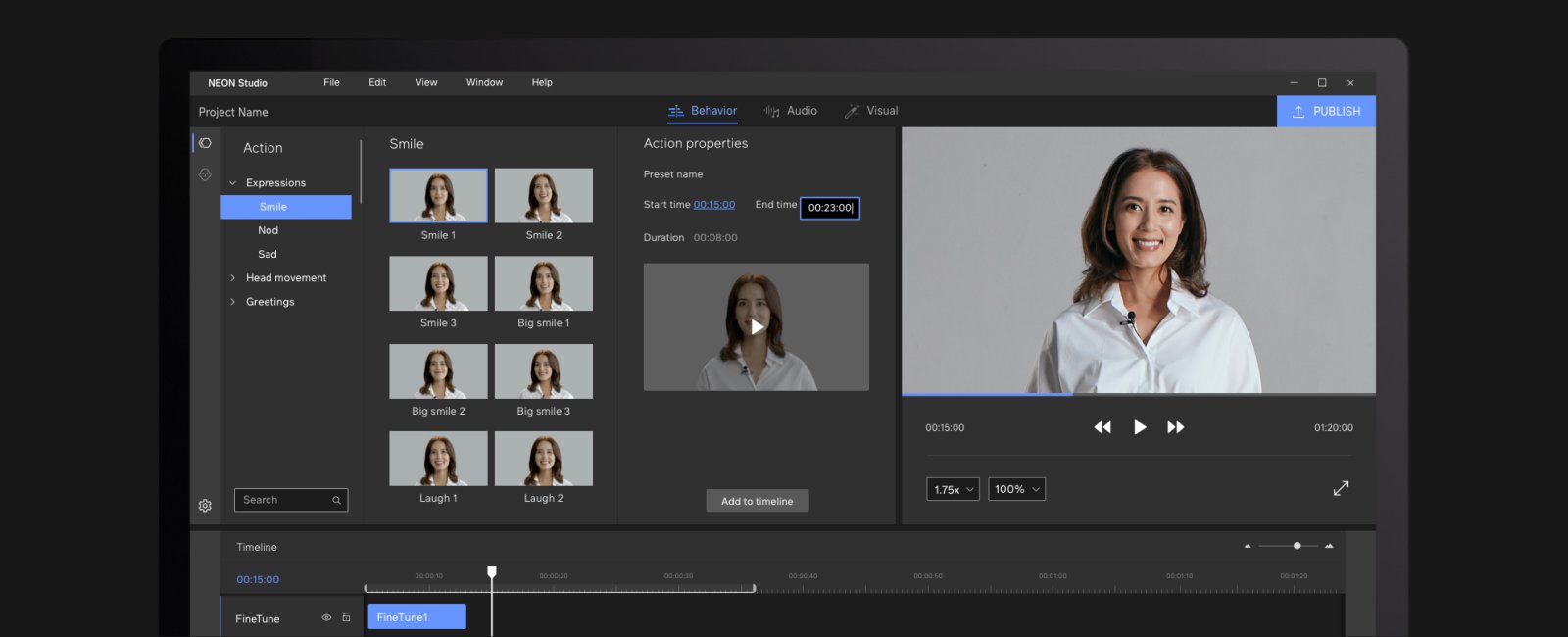Screen dimensions: 1568x637
Task: Expand the Head movement group
Action: pos(233,278)
